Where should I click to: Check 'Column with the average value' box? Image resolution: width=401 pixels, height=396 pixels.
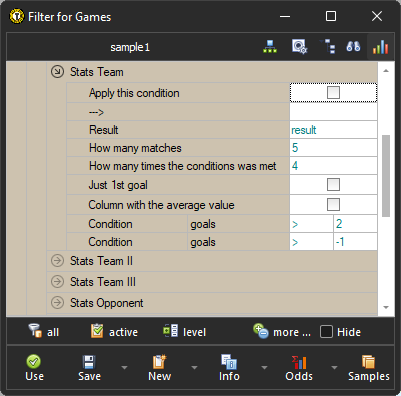(x=333, y=204)
